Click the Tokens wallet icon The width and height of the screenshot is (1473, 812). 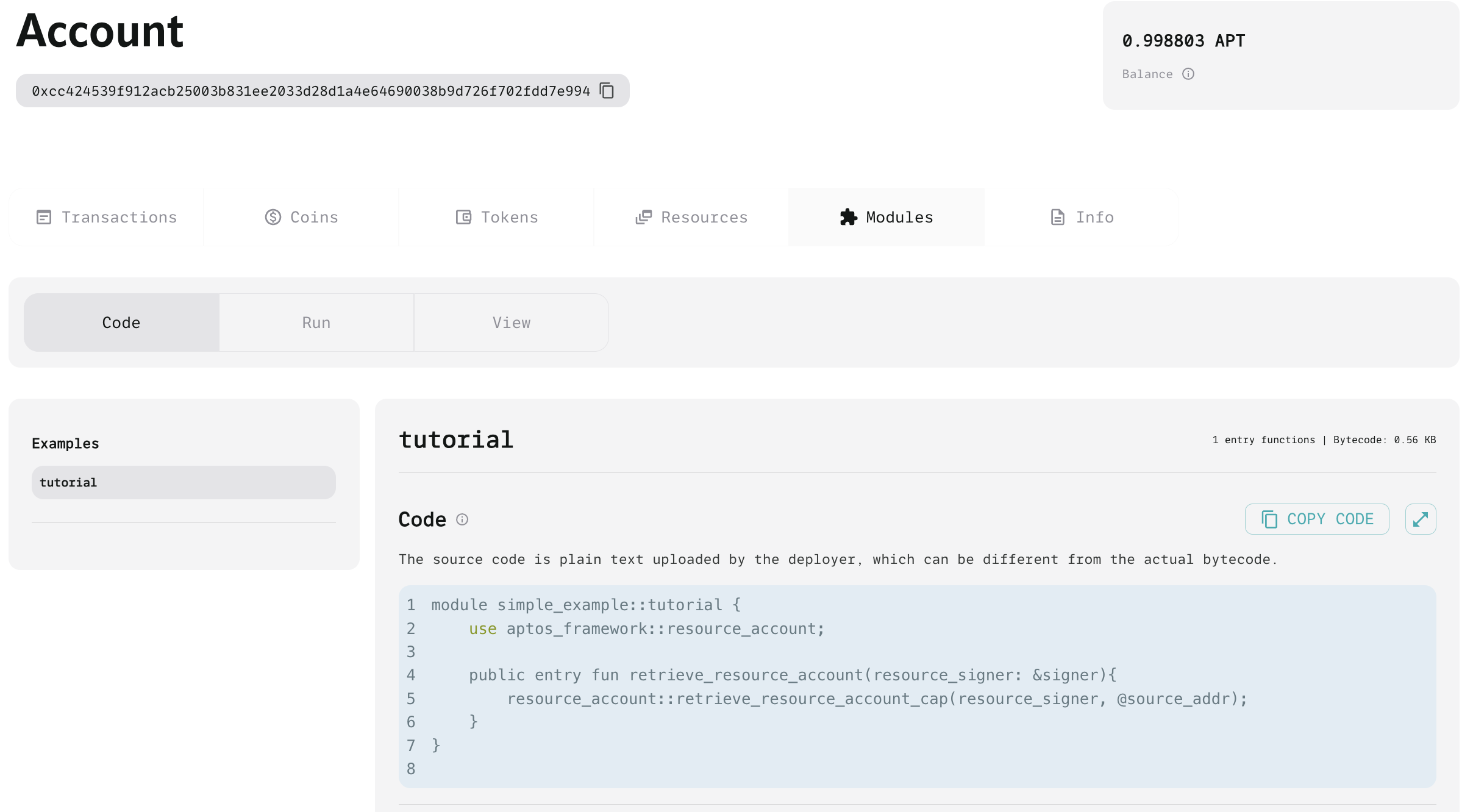(463, 217)
